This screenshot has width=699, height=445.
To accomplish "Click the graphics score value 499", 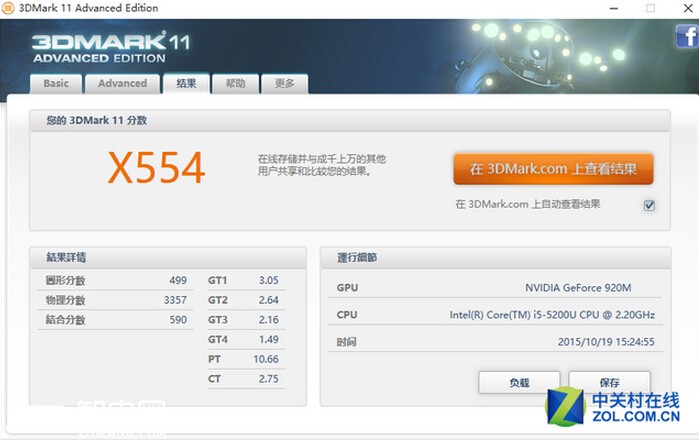I will point(178,280).
